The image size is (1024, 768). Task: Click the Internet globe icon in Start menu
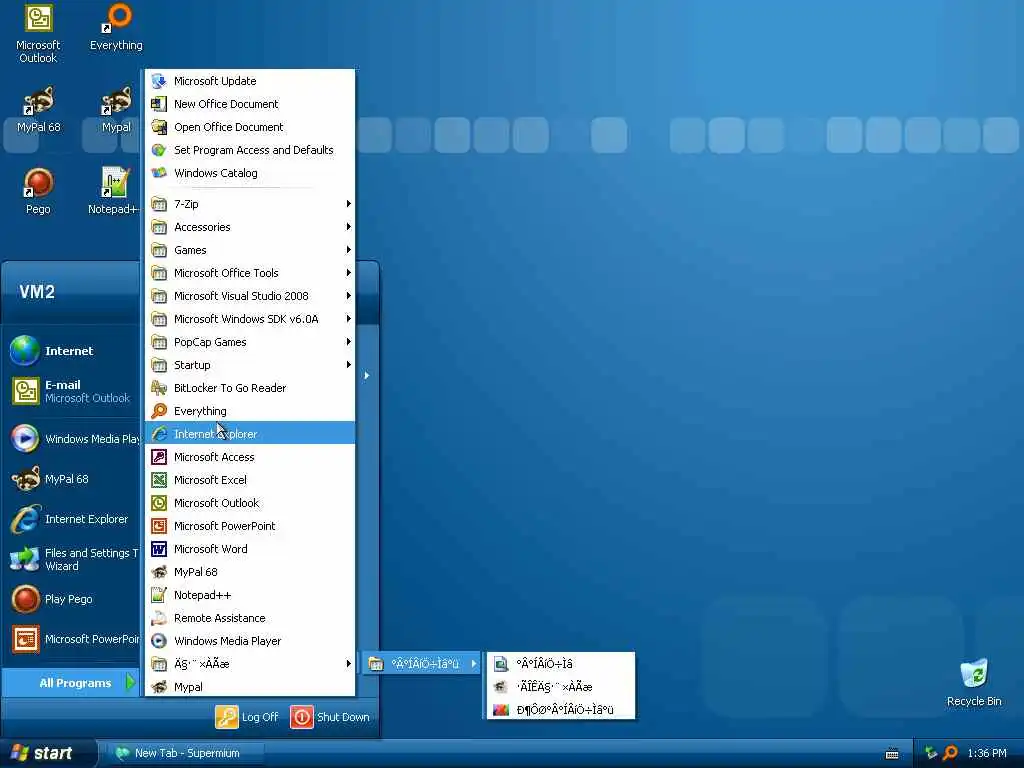pos(25,351)
